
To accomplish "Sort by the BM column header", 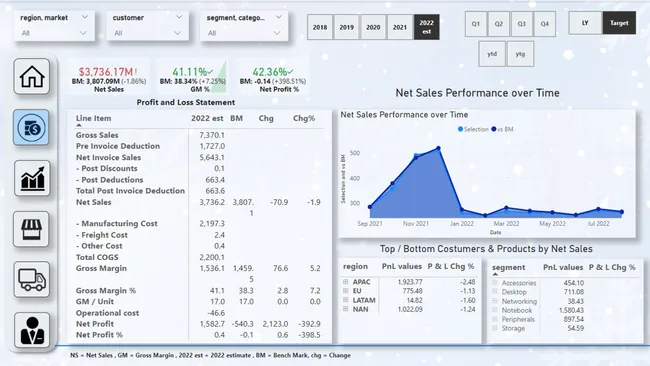I will [x=236, y=118].
